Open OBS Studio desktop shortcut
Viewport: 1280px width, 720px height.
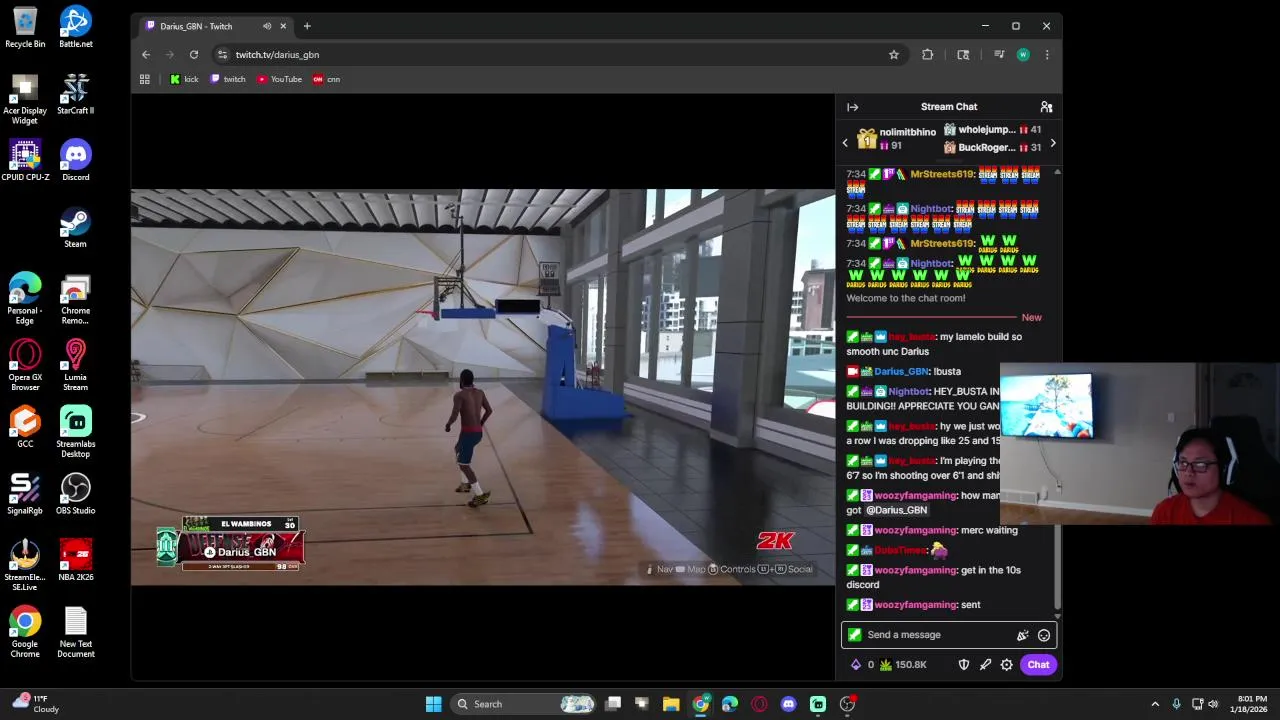coord(75,494)
